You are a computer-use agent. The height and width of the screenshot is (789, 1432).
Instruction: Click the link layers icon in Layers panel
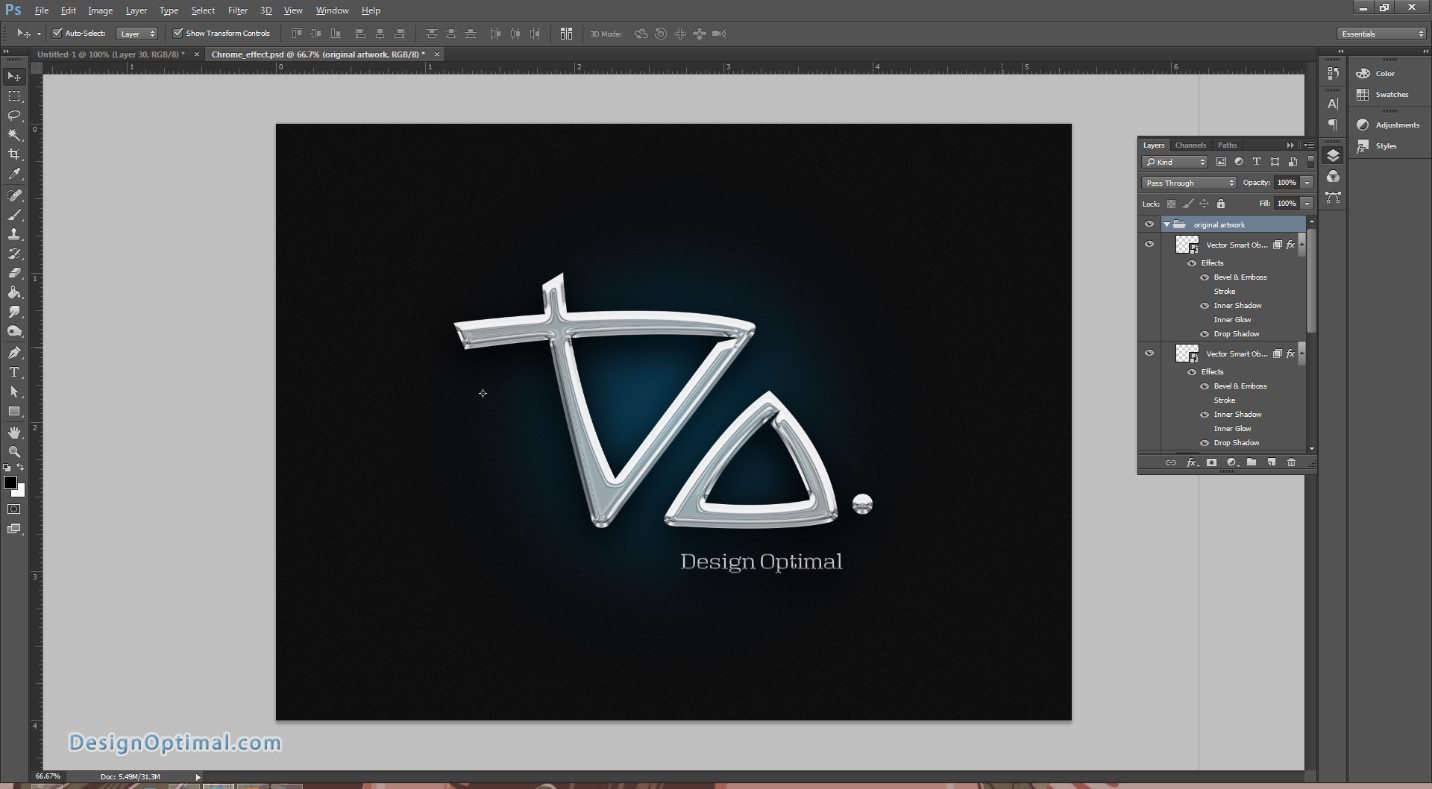[x=1171, y=463]
